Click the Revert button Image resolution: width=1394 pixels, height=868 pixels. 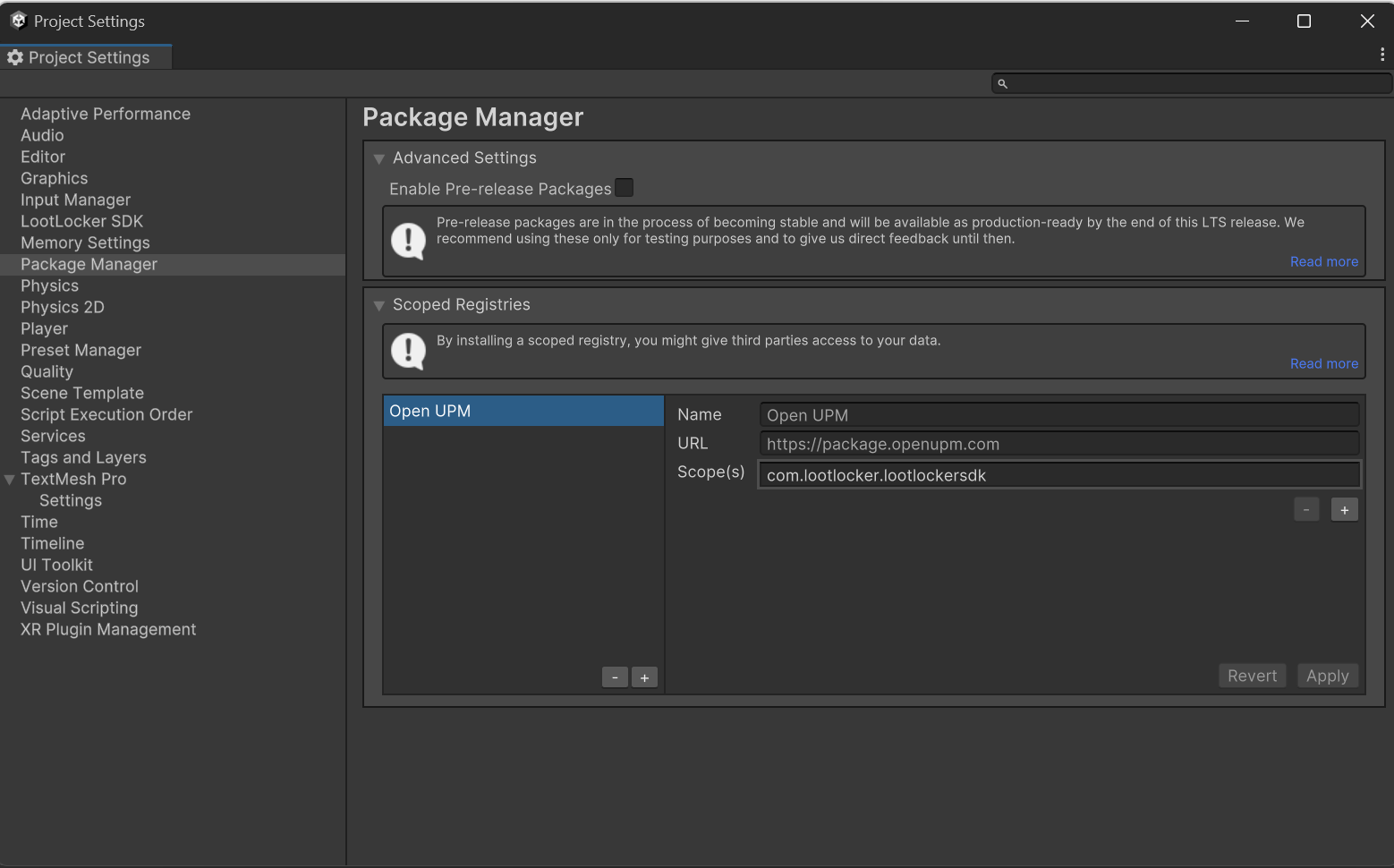click(1252, 676)
